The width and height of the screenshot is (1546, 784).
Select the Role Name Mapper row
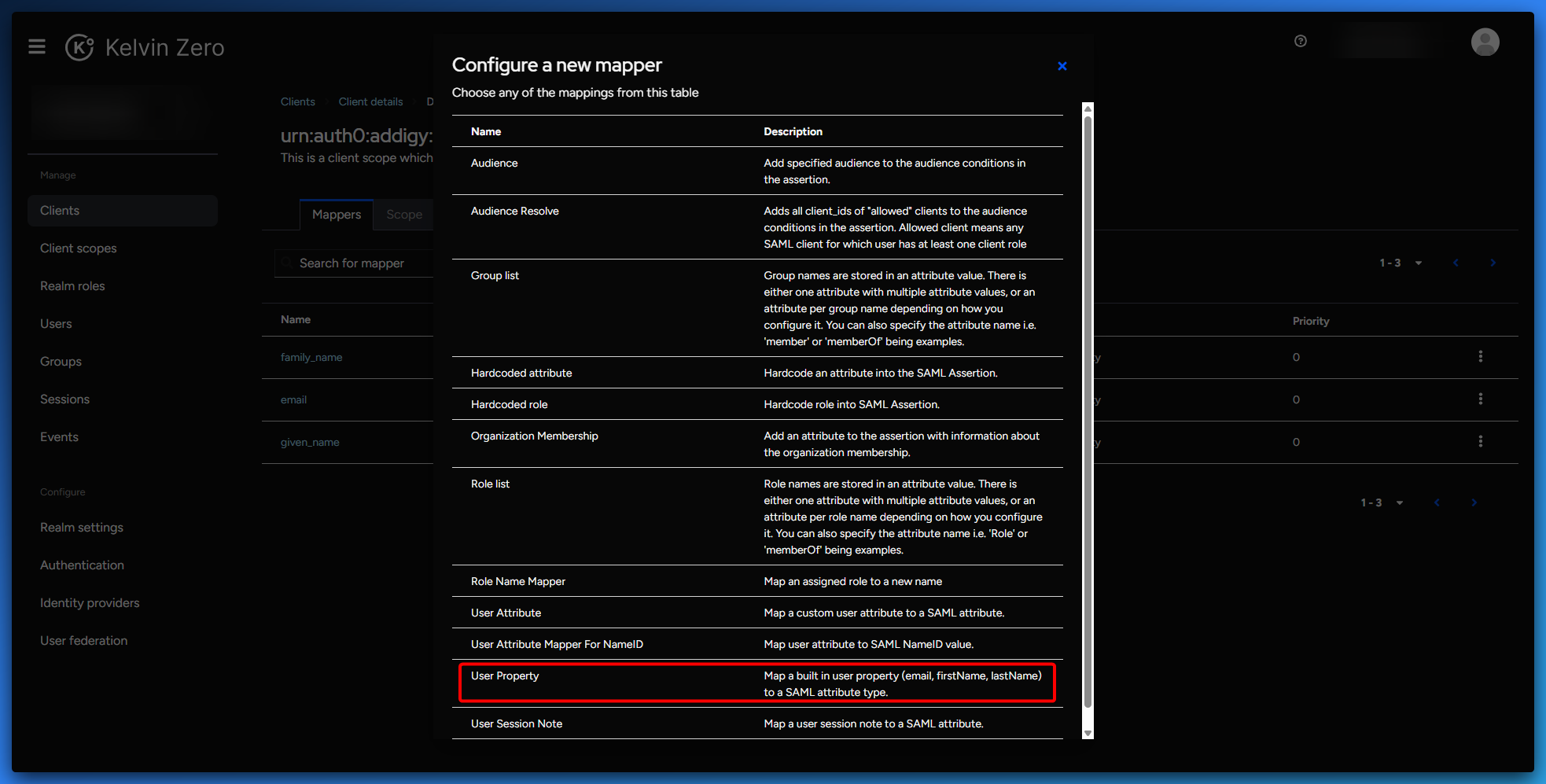757,581
